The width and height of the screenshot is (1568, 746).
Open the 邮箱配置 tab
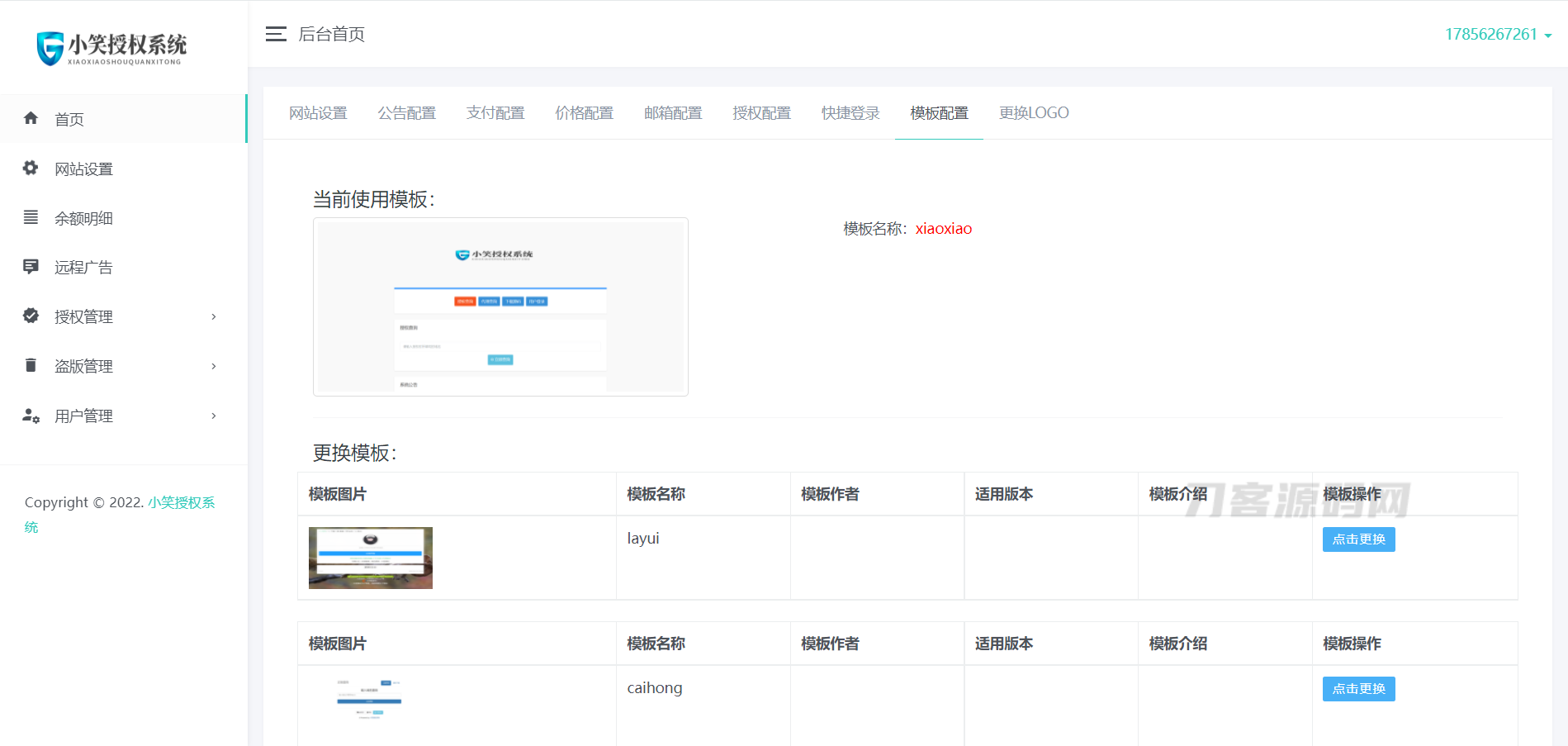point(673,113)
